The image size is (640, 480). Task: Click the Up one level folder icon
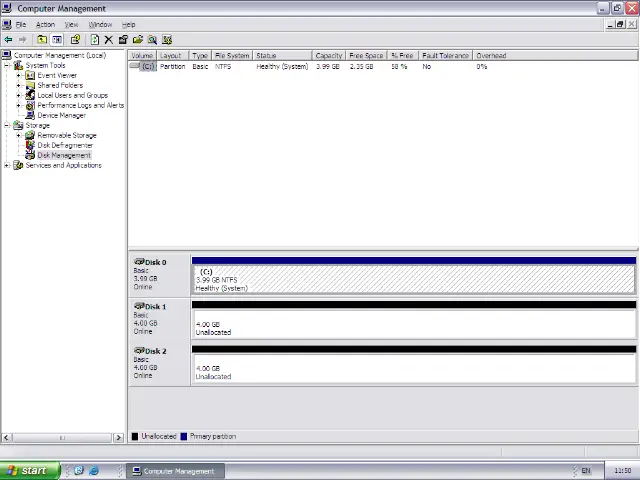click(x=42, y=40)
